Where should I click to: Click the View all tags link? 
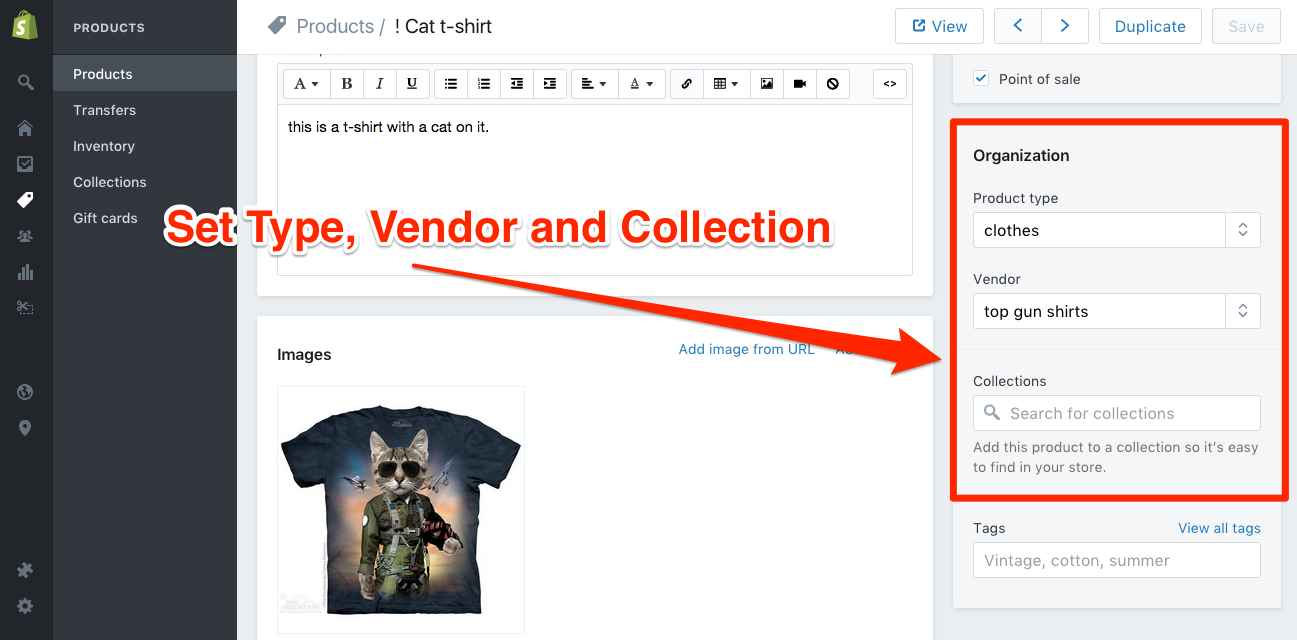pos(1219,528)
